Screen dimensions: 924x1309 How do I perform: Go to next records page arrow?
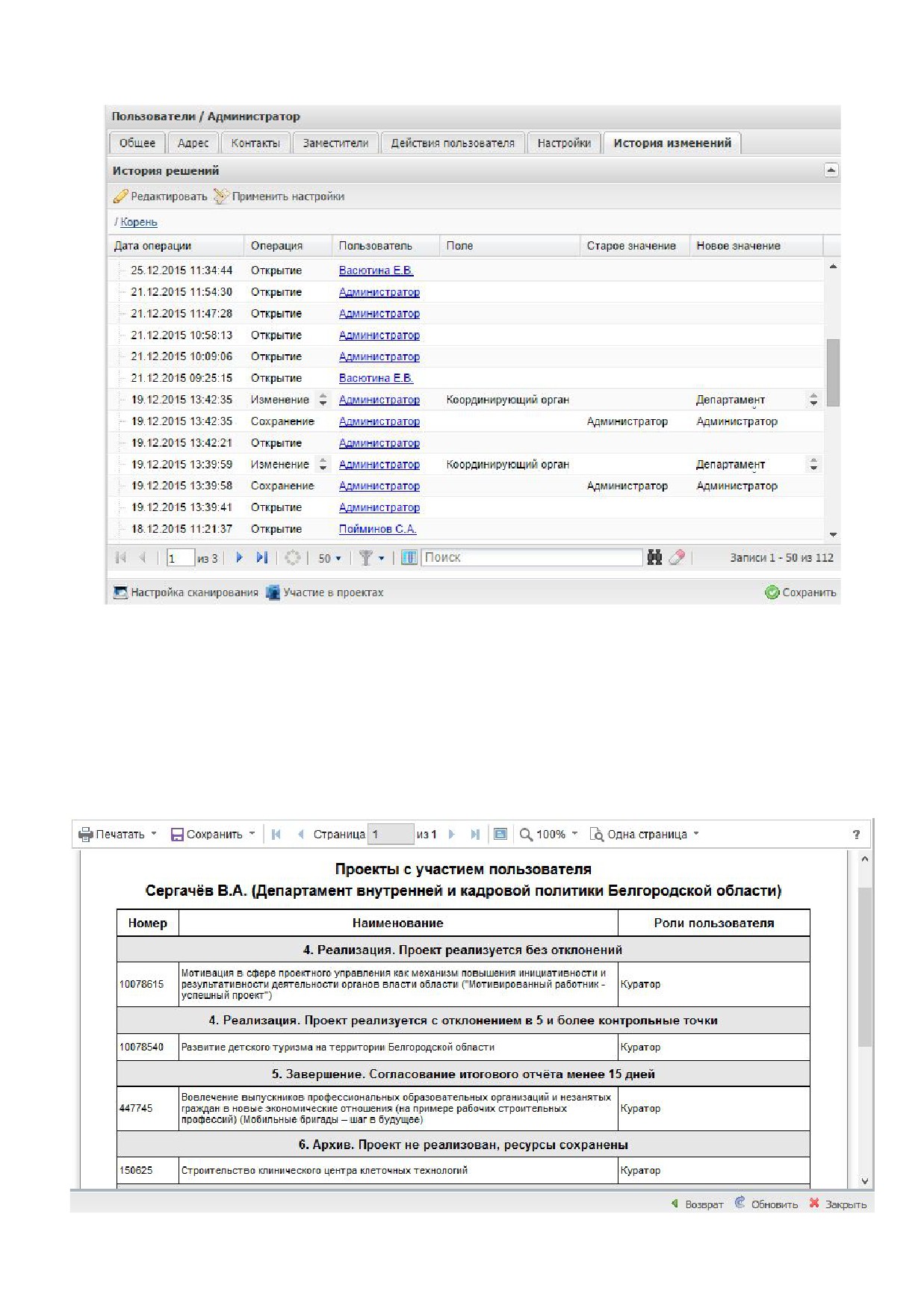coord(239,557)
